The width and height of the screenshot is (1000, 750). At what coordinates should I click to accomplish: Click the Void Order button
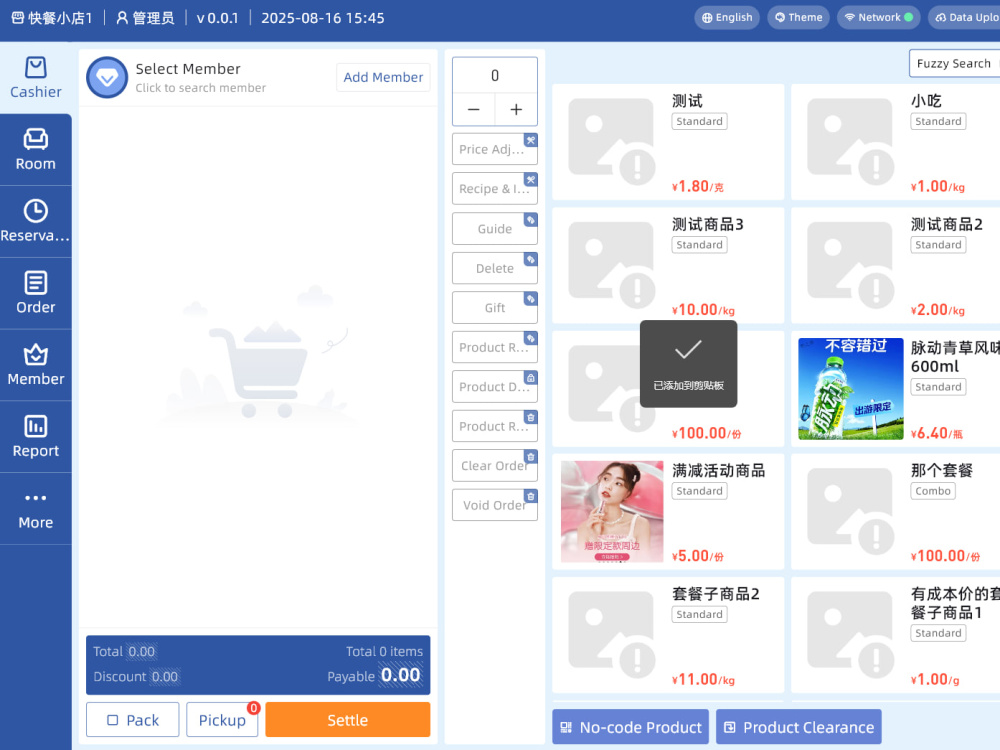495,505
